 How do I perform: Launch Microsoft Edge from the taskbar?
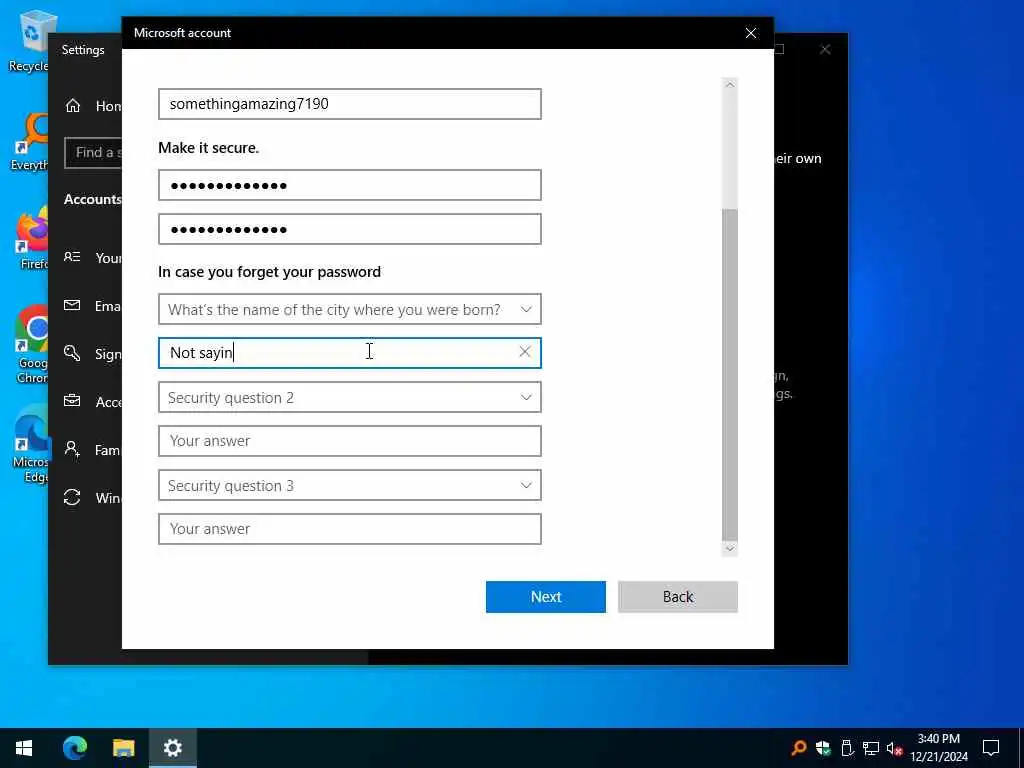tap(74, 748)
